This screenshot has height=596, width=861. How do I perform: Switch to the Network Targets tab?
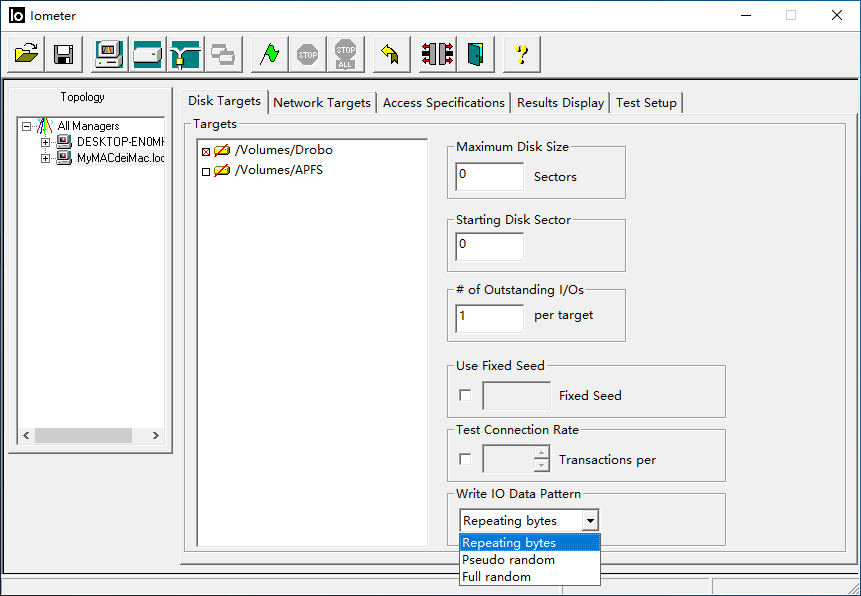[322, 103]
